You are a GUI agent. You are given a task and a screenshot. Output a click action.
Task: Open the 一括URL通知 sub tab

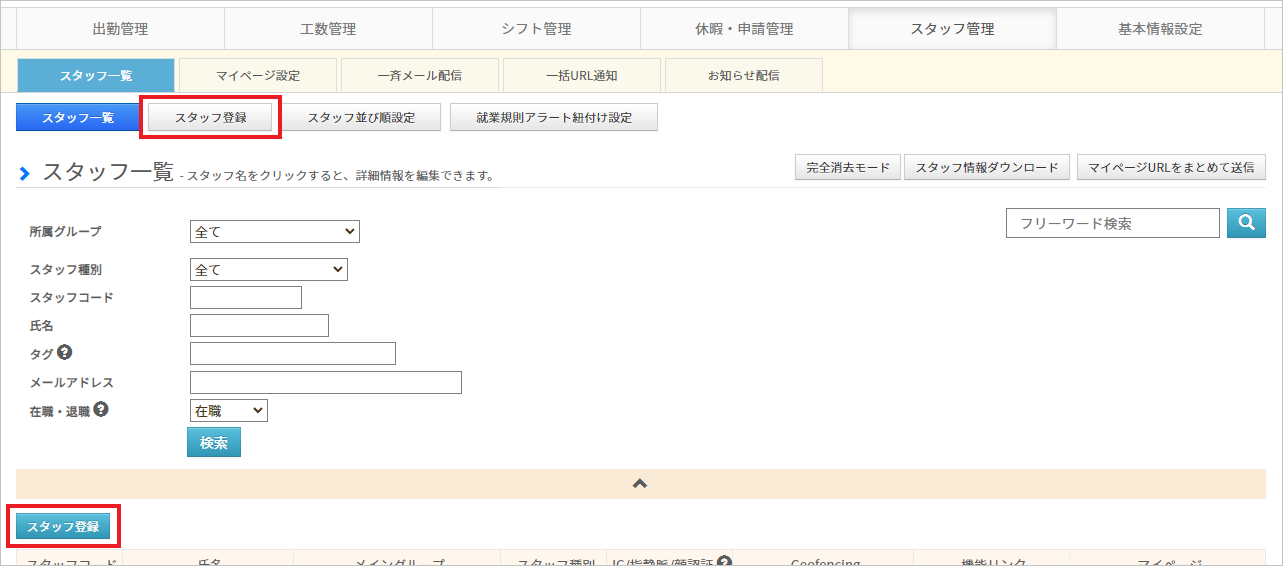tap(582, 75)
